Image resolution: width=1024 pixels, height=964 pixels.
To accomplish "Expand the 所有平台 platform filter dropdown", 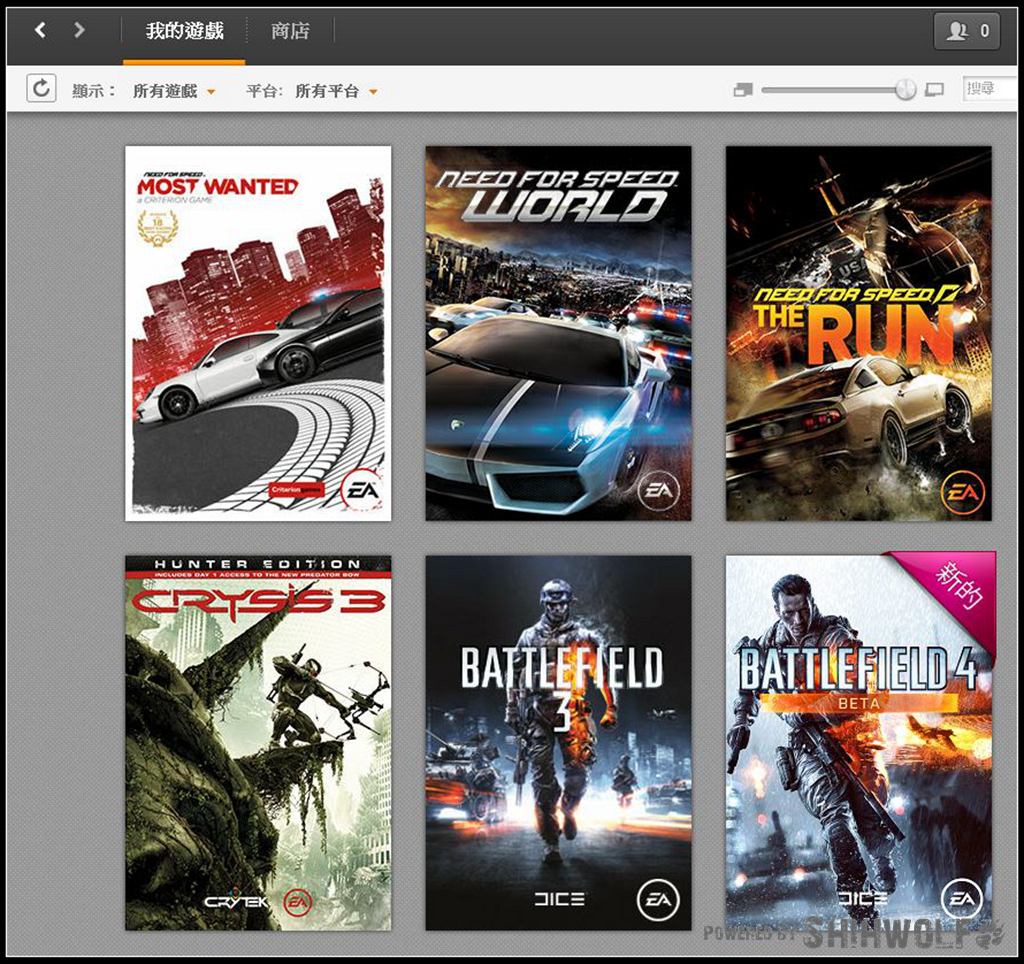I will (x=336, y=91).
